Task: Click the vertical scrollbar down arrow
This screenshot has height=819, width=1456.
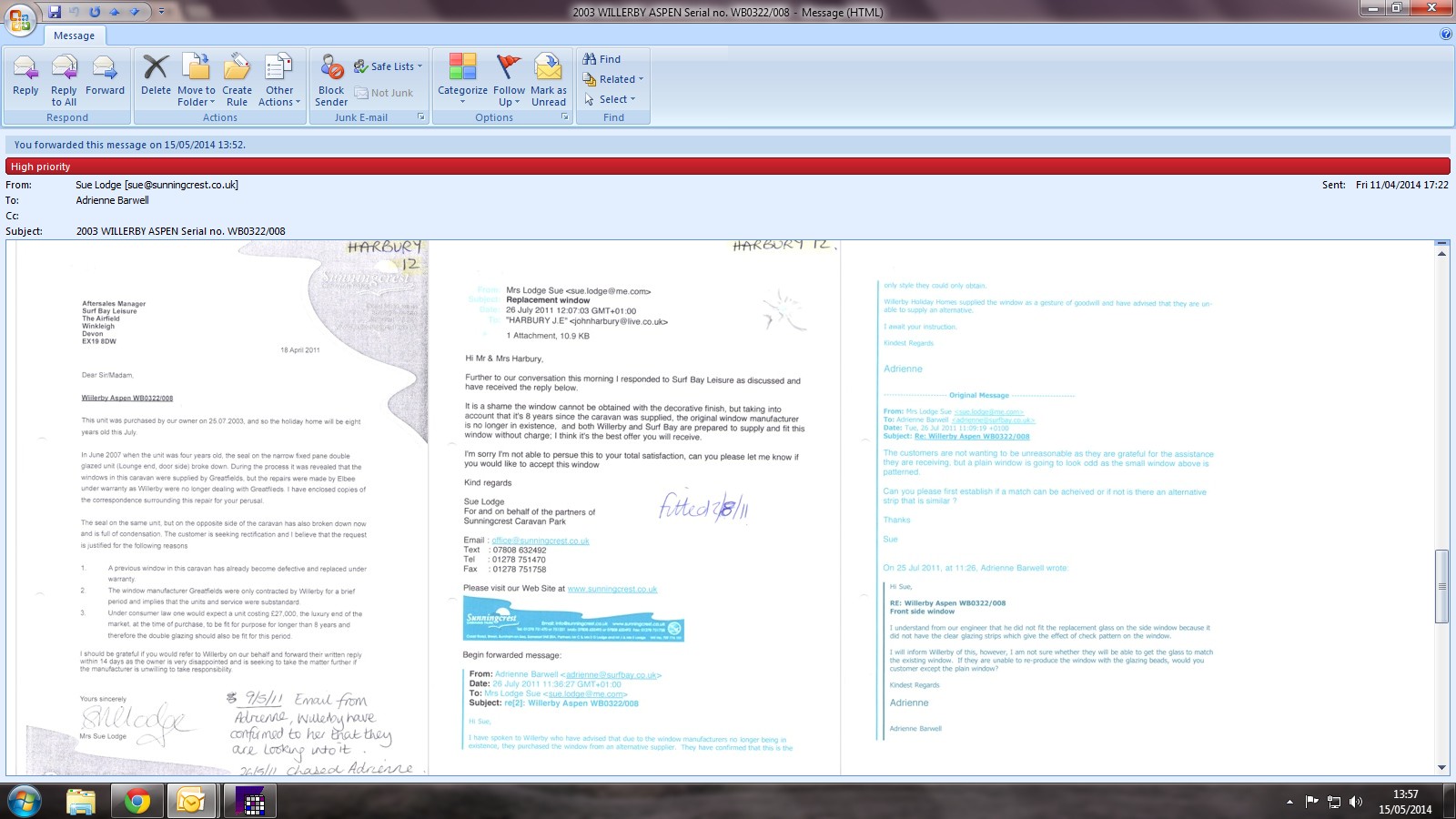Action: [x=1441, y=767]
